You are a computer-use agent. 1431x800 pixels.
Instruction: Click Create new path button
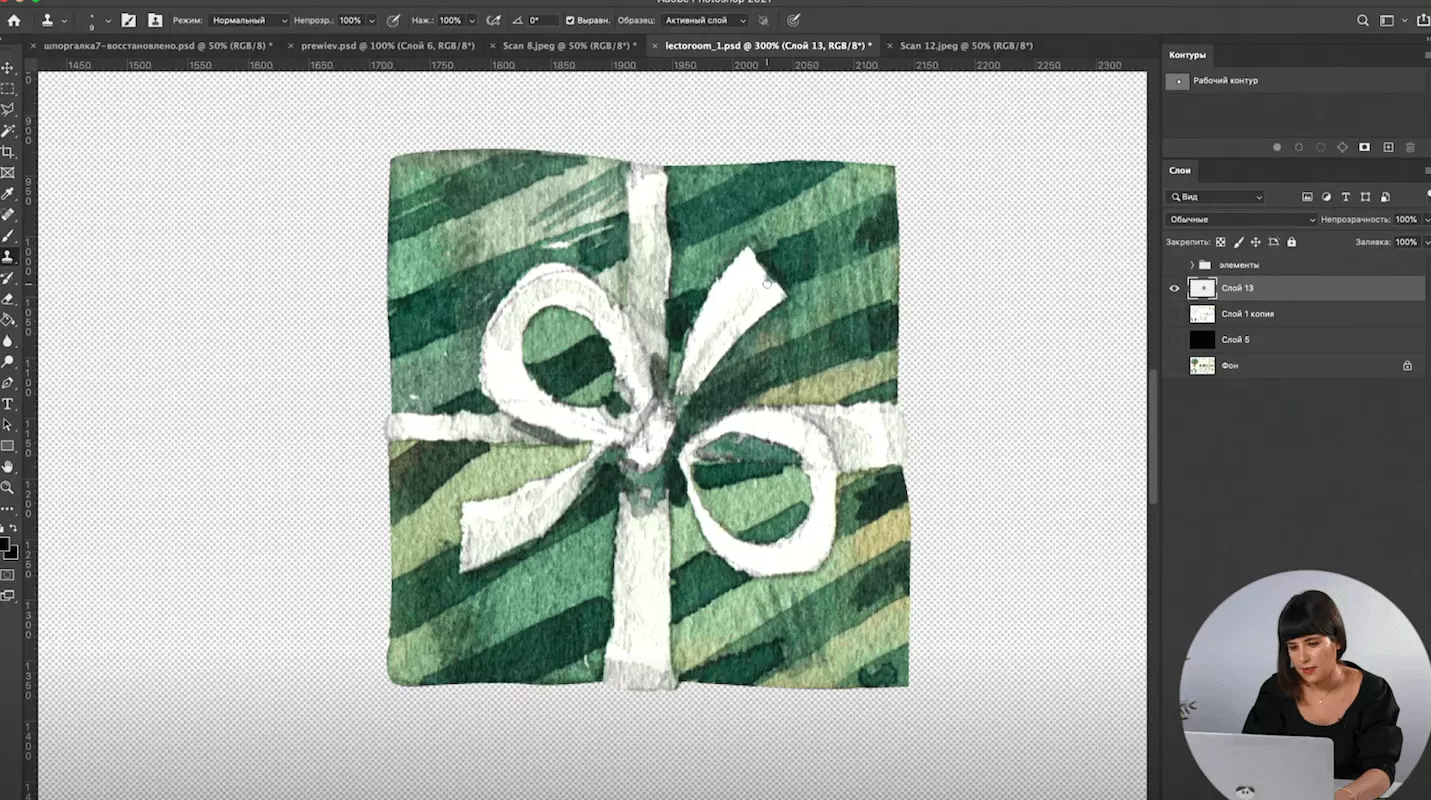click(x=1388, y=147)
